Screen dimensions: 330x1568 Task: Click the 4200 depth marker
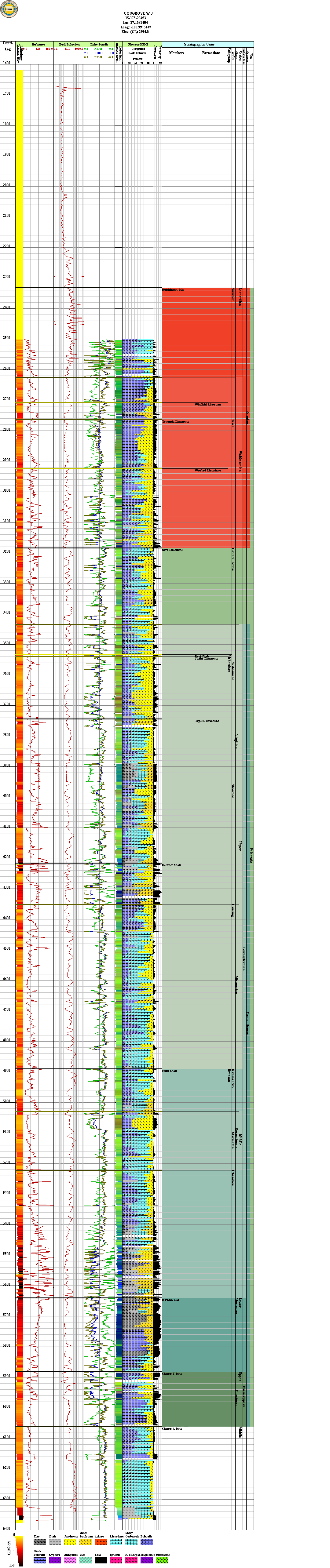pos(6,857)
